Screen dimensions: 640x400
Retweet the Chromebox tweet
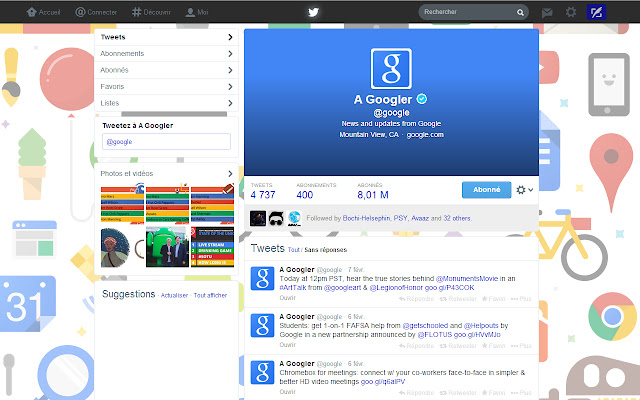click(x=458, y=393)
